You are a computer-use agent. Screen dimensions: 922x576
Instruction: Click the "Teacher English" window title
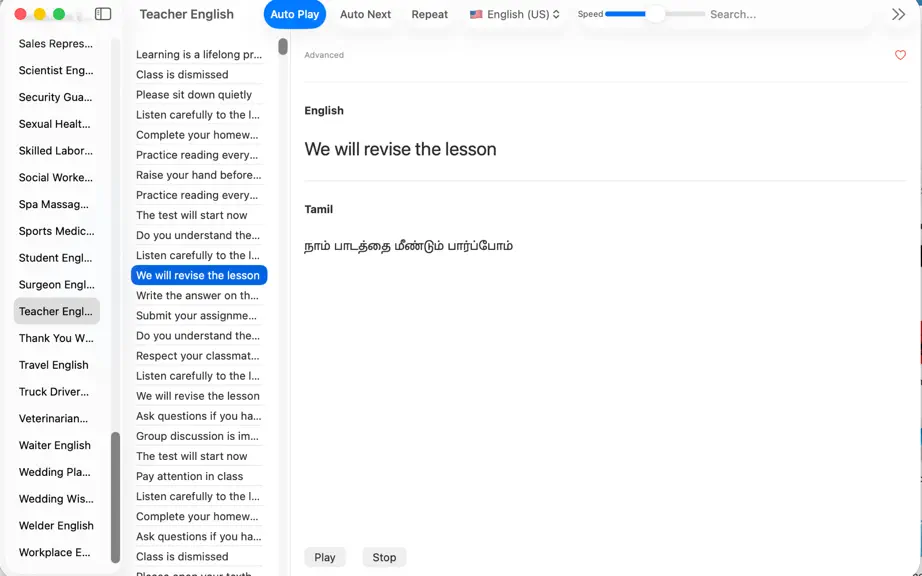pyautogui.click(x=186, y=14)
